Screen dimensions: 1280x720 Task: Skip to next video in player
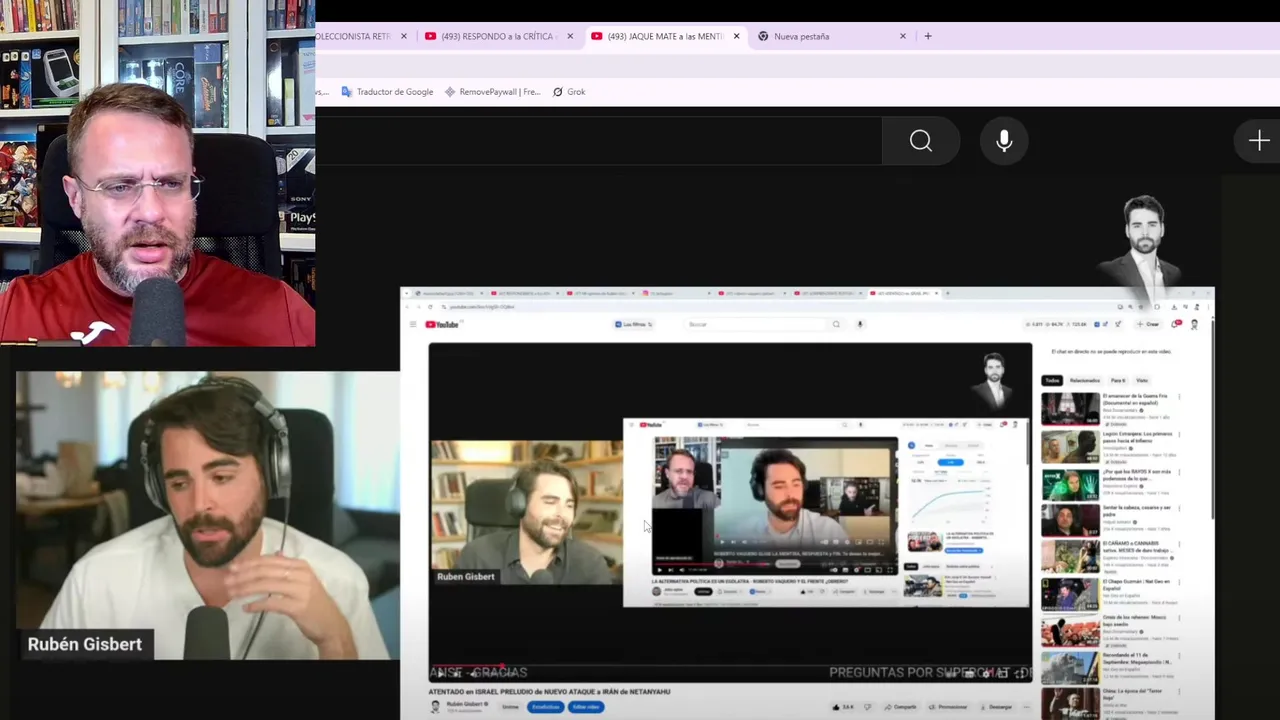pyautogui.click(x=458, y=673)
